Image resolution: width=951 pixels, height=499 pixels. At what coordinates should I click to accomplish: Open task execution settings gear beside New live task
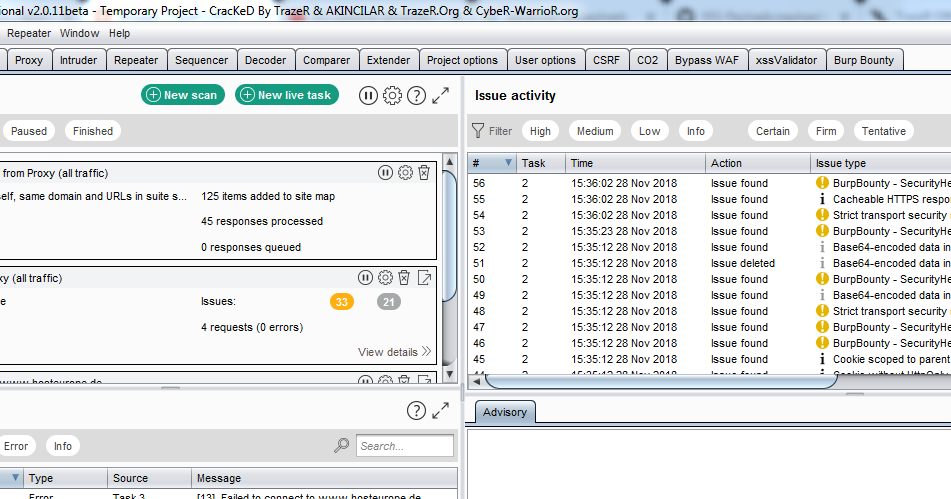[x=392, y=95]
